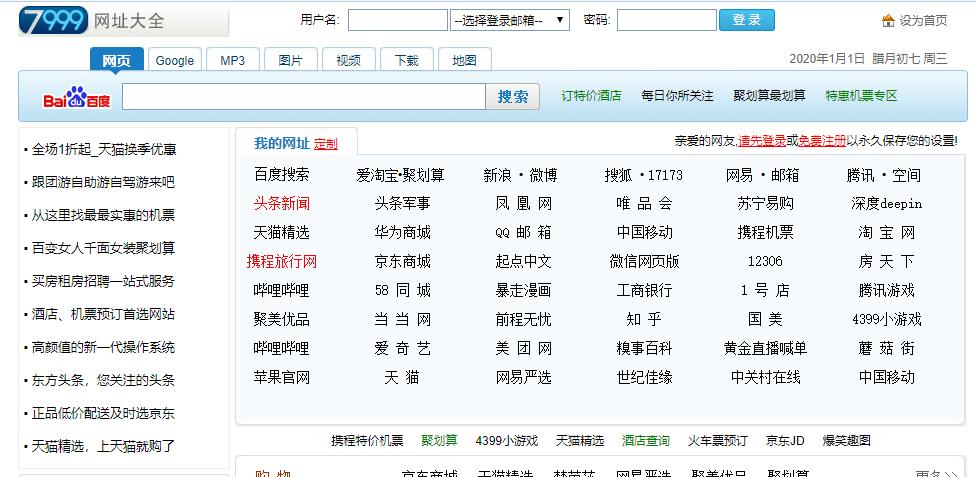Open the 华为商城 site link
This screenshot has height=477, width=976.
tap(403, 233)
